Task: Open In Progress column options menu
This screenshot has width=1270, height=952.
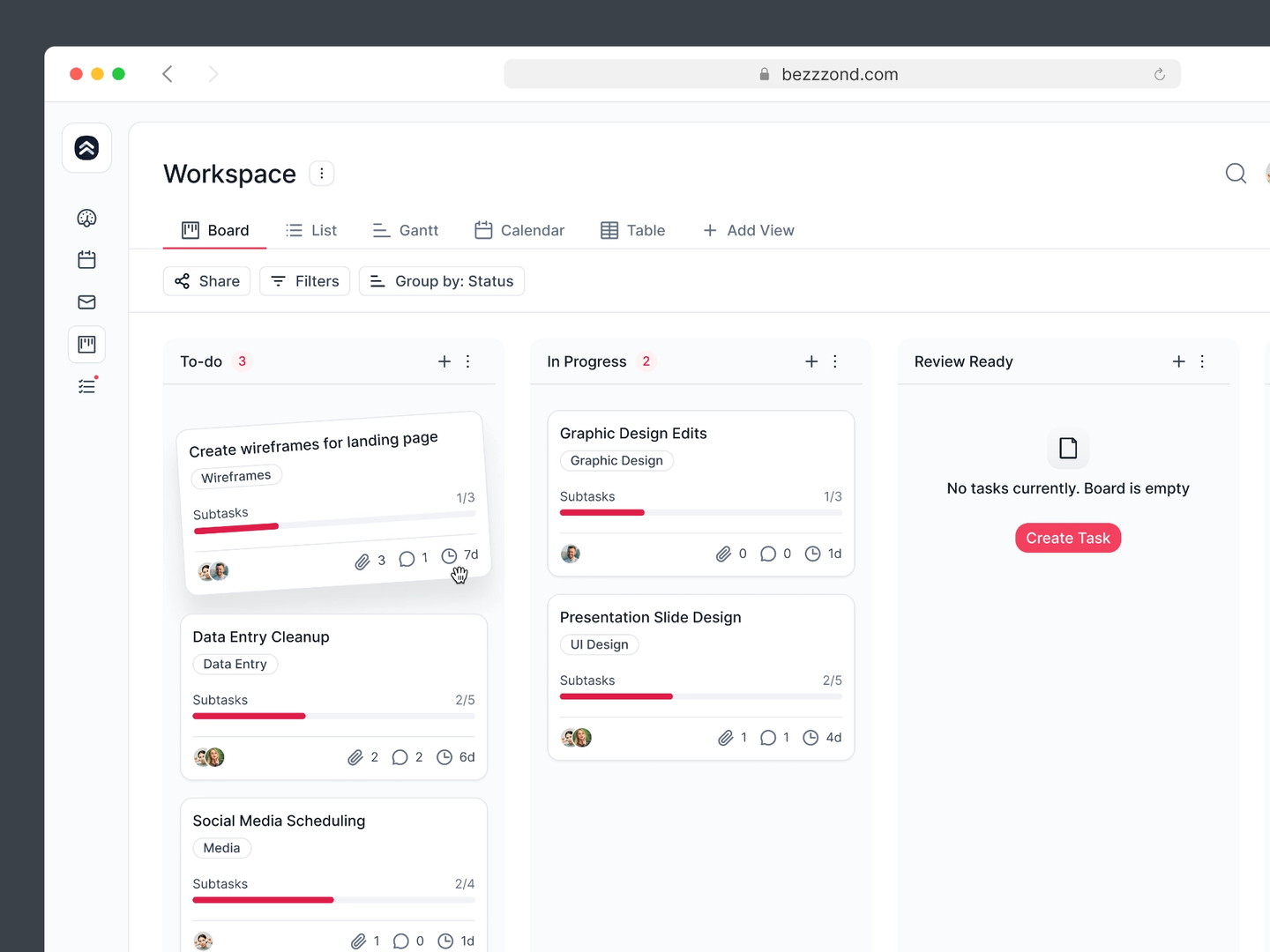Action: coord(835,361)
